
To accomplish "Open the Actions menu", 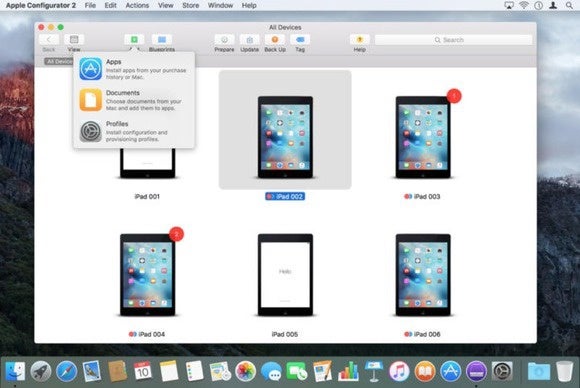I will (x=137, y=5).
